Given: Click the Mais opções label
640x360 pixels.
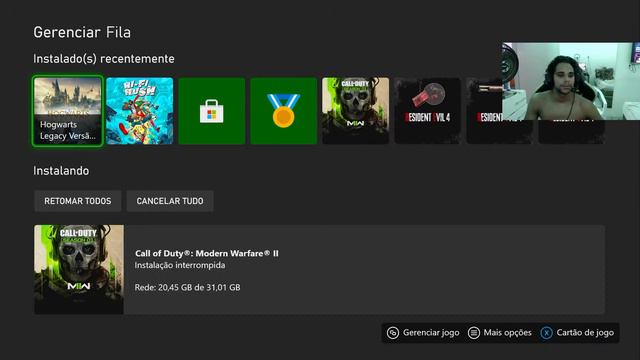Looking at the screenshot, I should coord(507,333).
